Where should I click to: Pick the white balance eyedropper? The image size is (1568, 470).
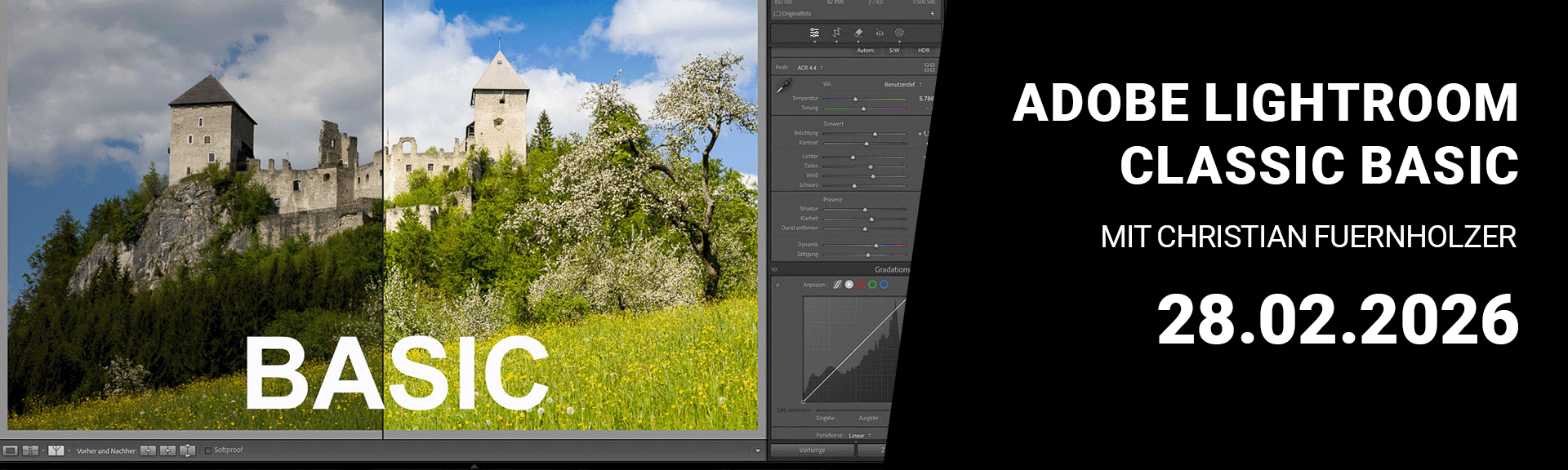pyautogui.click(x=784, y=86)
